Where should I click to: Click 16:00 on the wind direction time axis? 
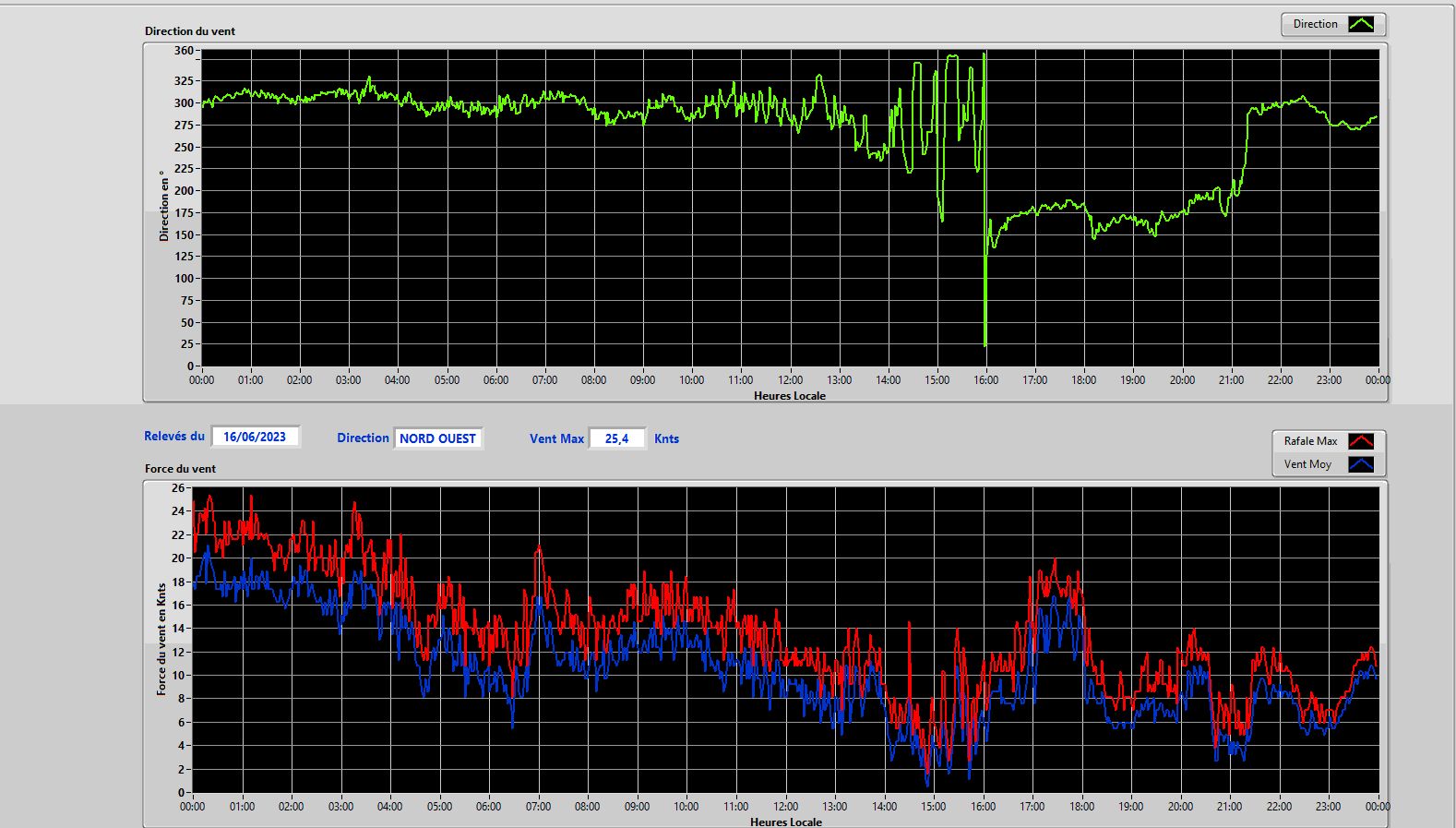pyautogui.click(x=985, y=380)
